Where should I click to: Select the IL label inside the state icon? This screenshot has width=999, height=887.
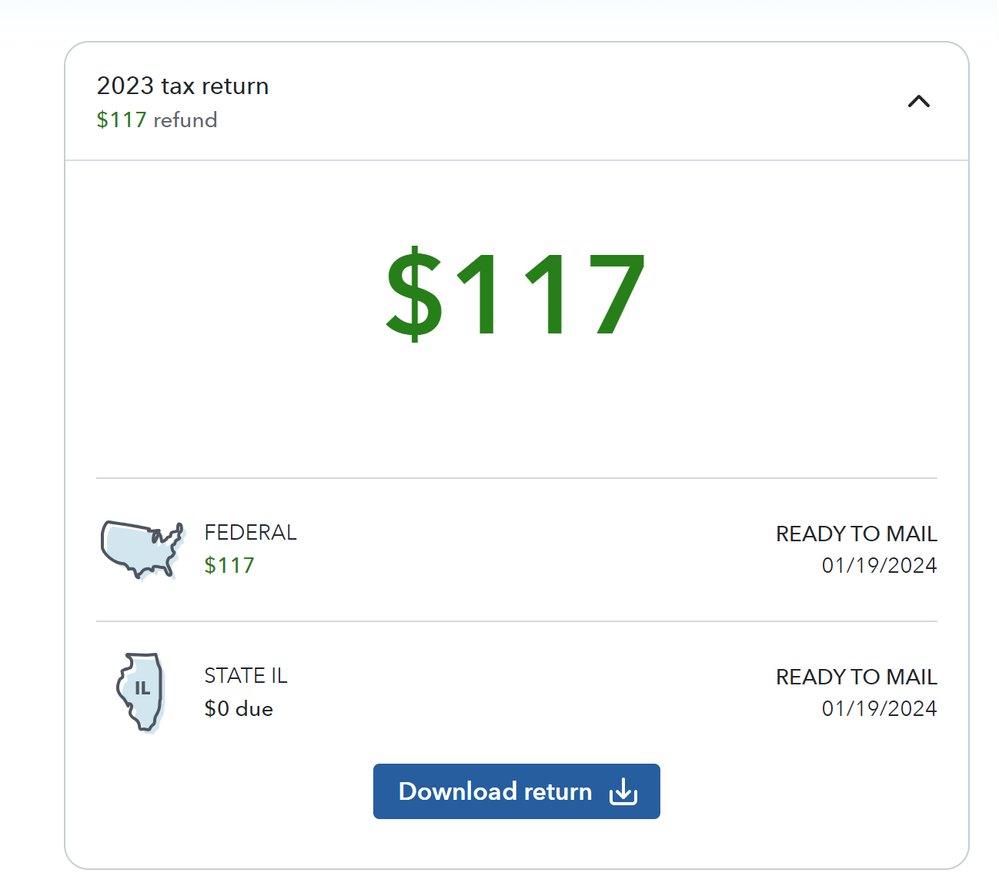pyautogui.click(x=141, y=689)
